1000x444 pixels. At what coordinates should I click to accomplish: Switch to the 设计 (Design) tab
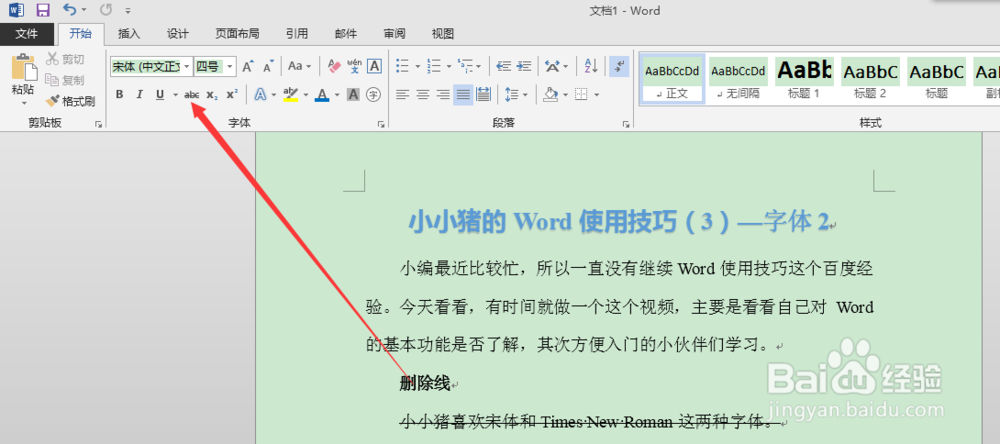click(x=177, y=34)
